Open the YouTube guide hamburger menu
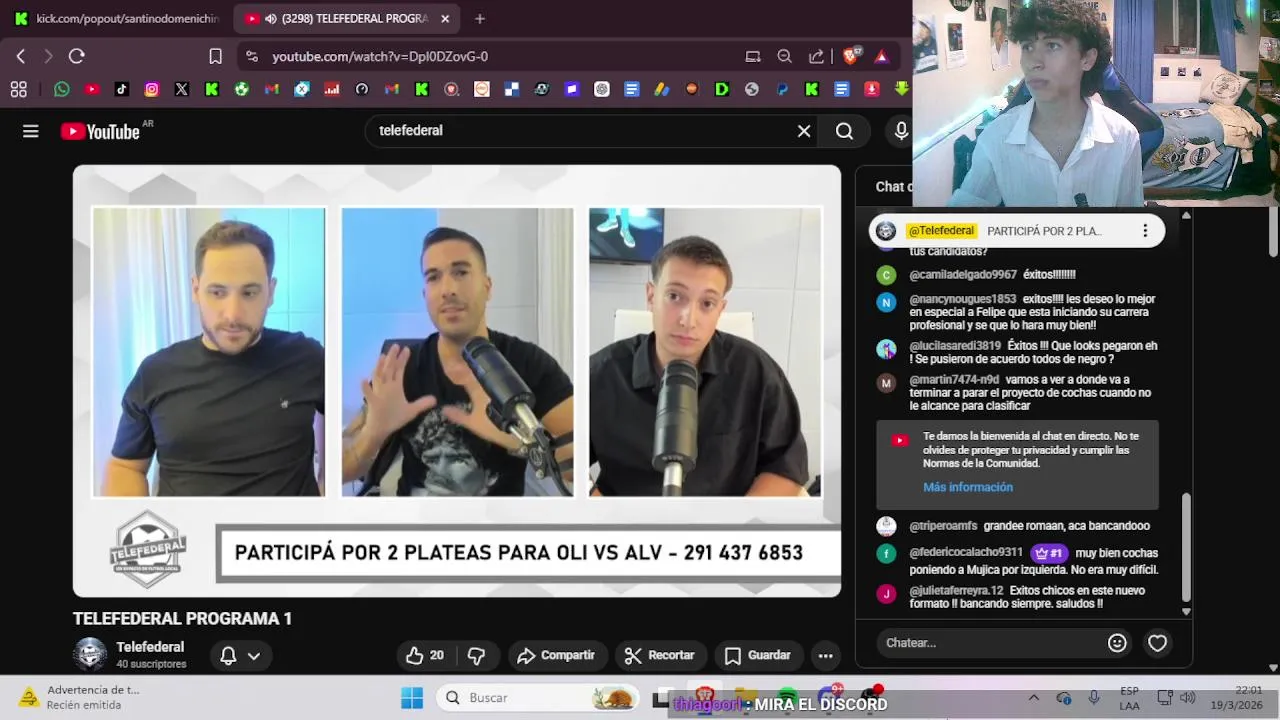 click(31, 131)
